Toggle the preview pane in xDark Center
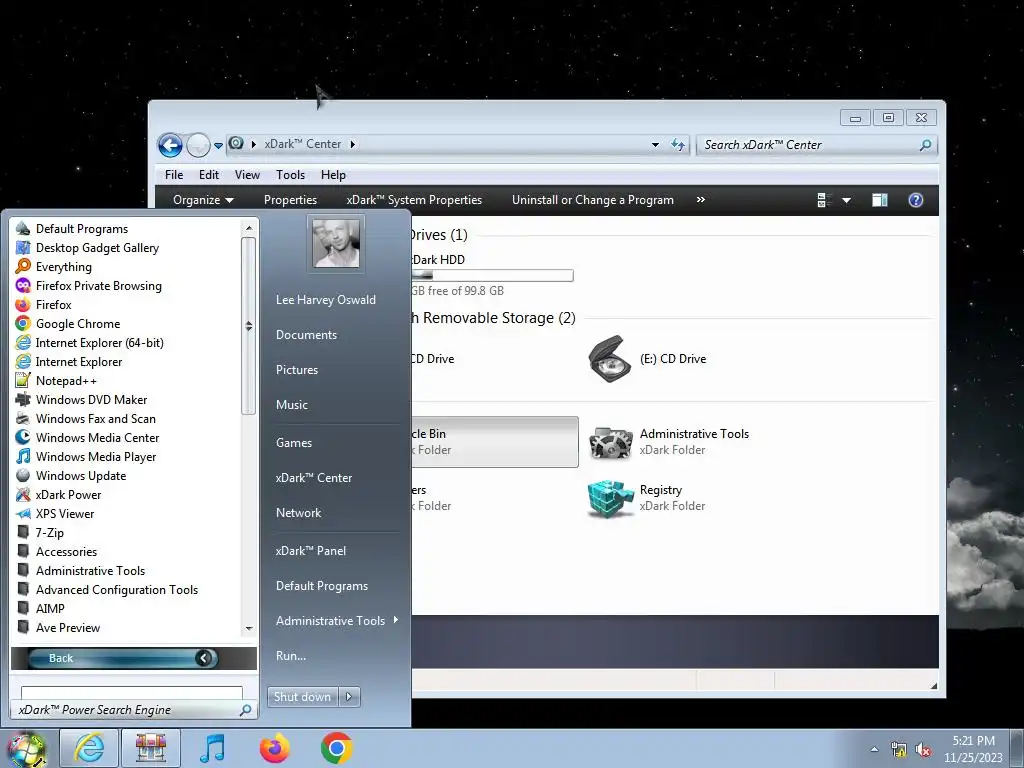1024x768 pixels. pyautogui.click(x=880, y=200)
